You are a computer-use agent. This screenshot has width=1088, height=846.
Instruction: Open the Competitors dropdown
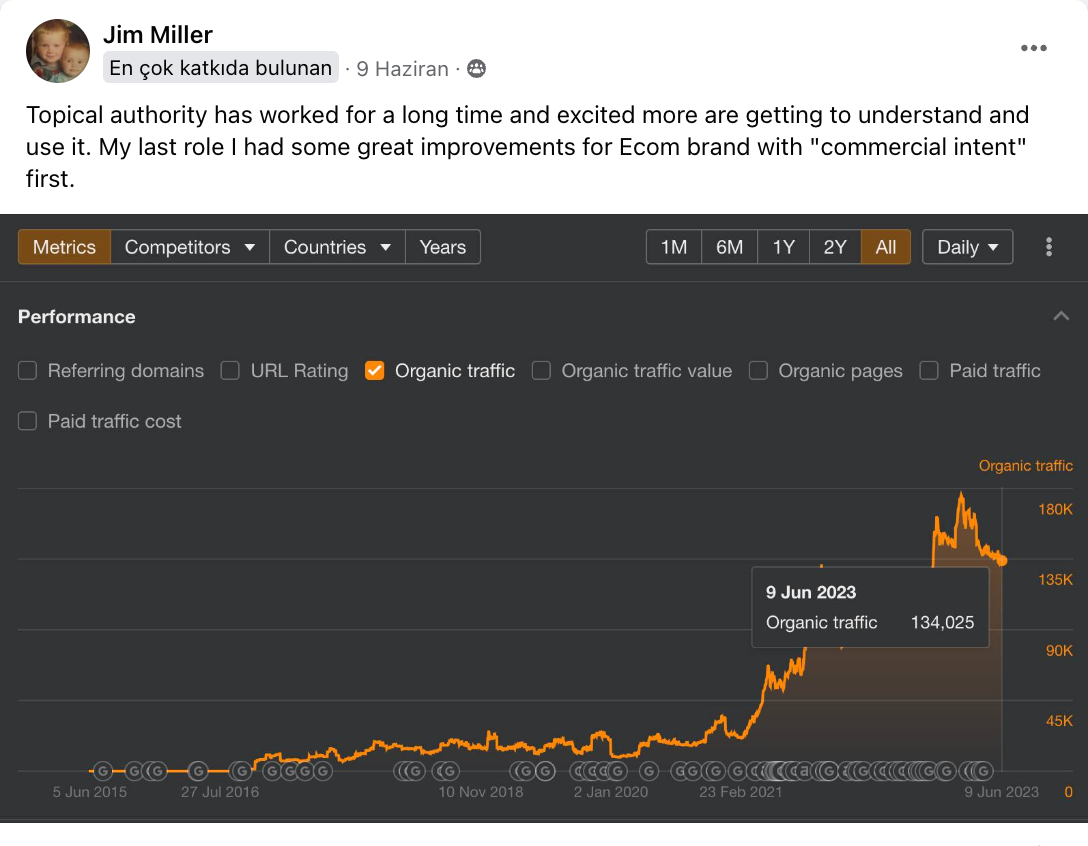coord(190,247)
